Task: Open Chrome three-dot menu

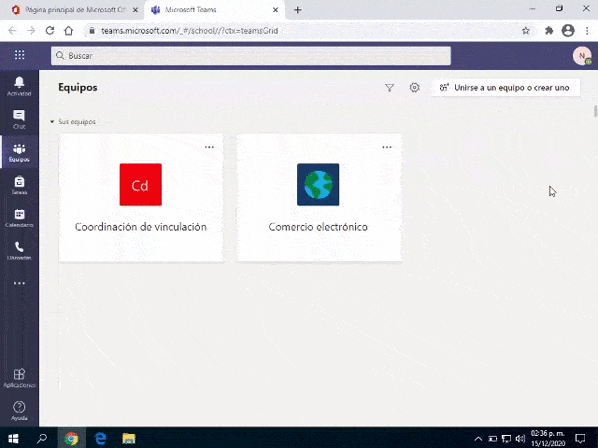Action: click(x=587, y=31)
